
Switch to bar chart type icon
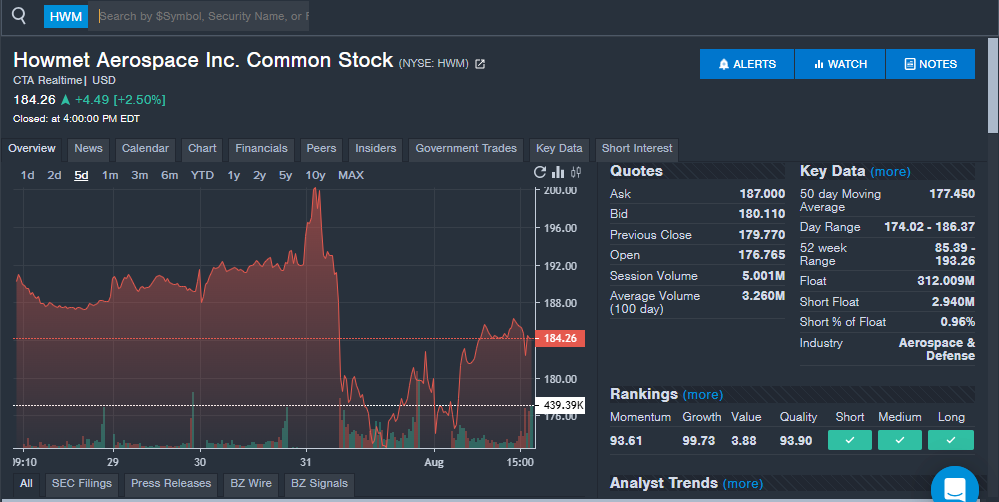pyautogui.click(x=558, y=172)
